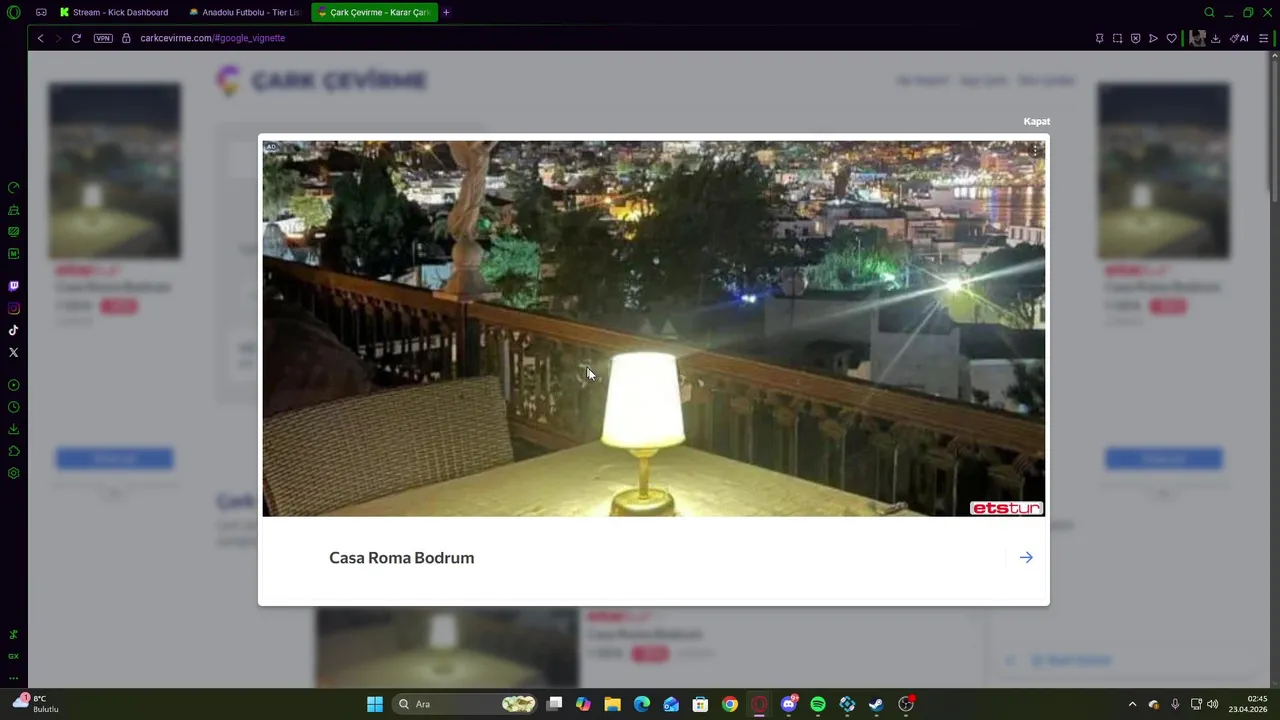Open Easy Setup sliders icon
The height and width of the screenshot is (720, 1280).
[1263, 38]
